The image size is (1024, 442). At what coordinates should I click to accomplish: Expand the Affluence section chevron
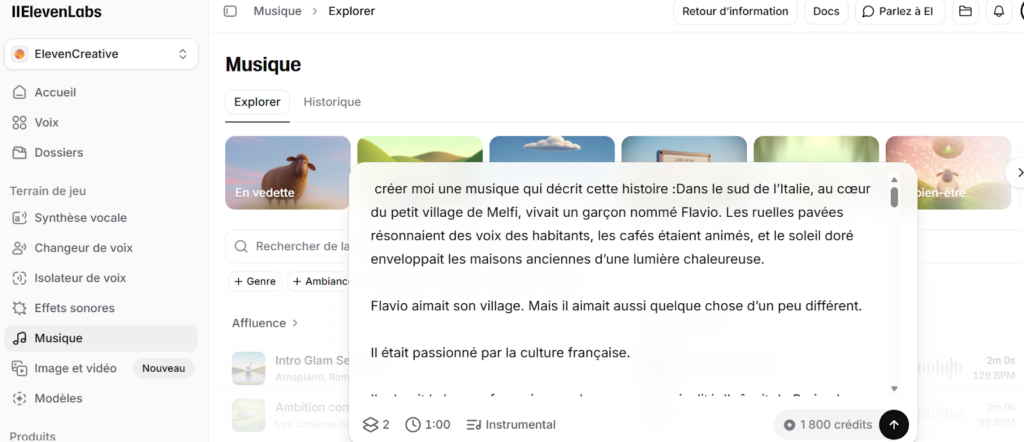click(x=295, y=323)
